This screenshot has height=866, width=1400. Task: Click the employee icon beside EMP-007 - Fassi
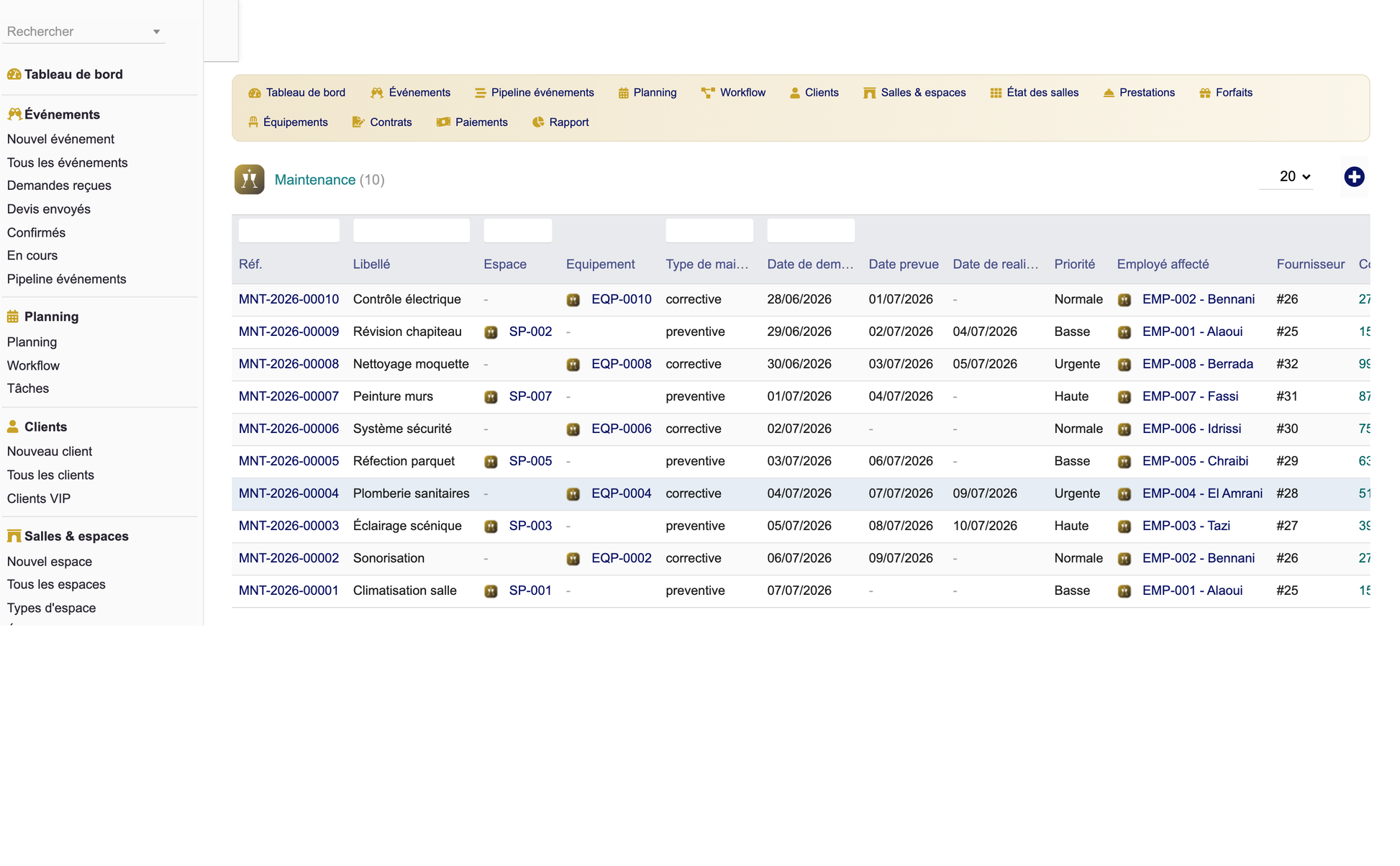tap(1124, 397)
